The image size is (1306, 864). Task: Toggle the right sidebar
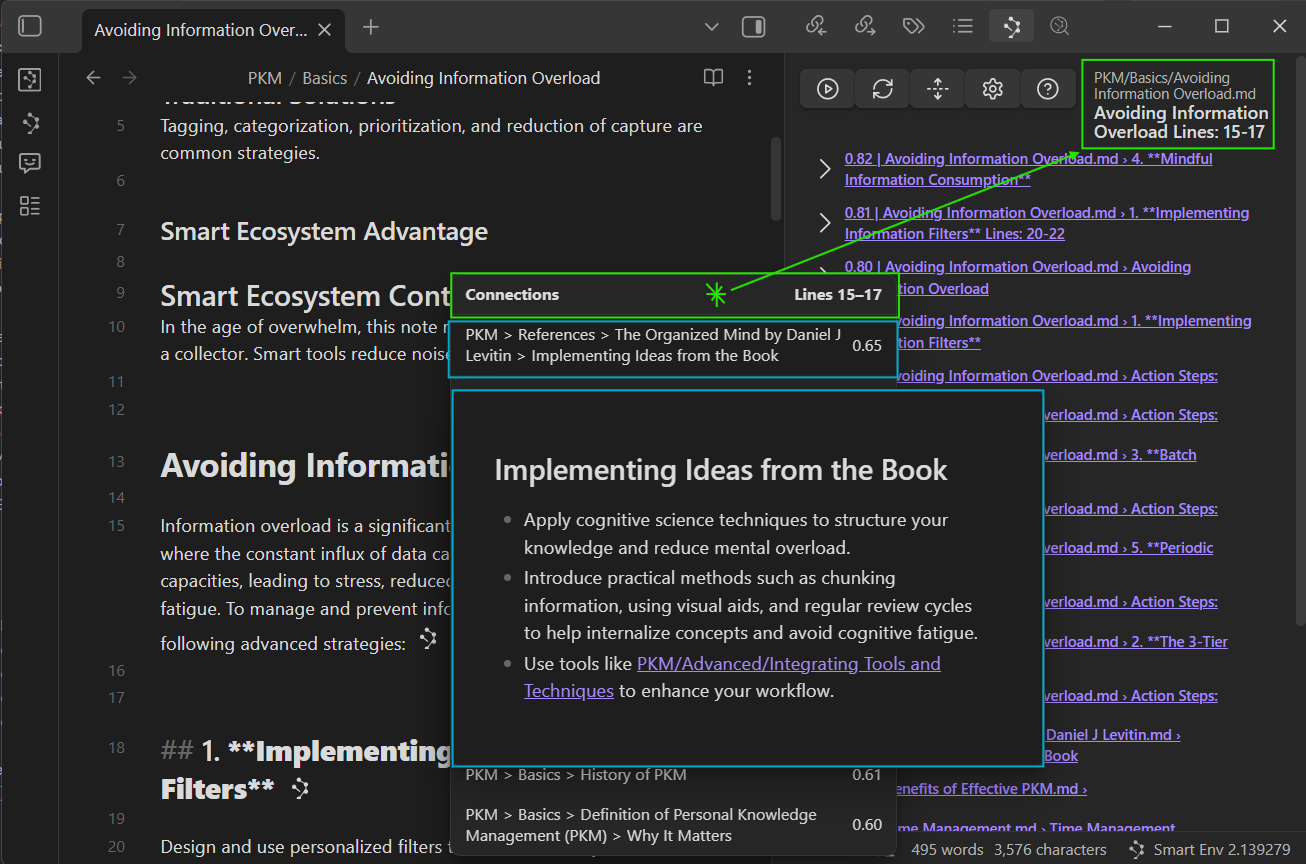pos(753,27)
